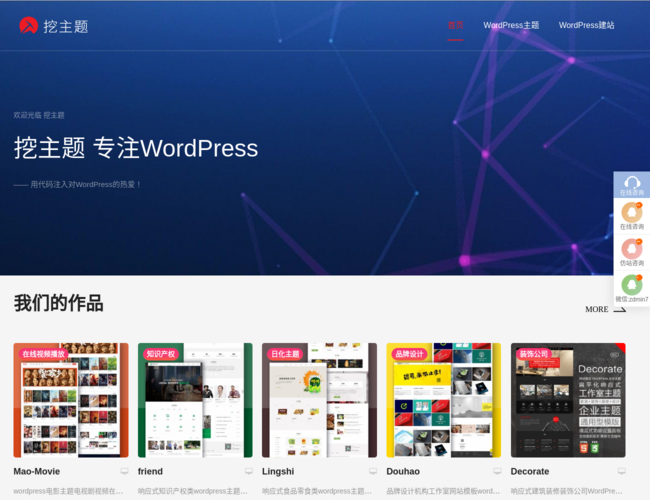The width and height of the screenshot is (650, 500).
Task: Open the Mao-Movie theme title link
Action: pyautogui.click(x=36, y=471)
